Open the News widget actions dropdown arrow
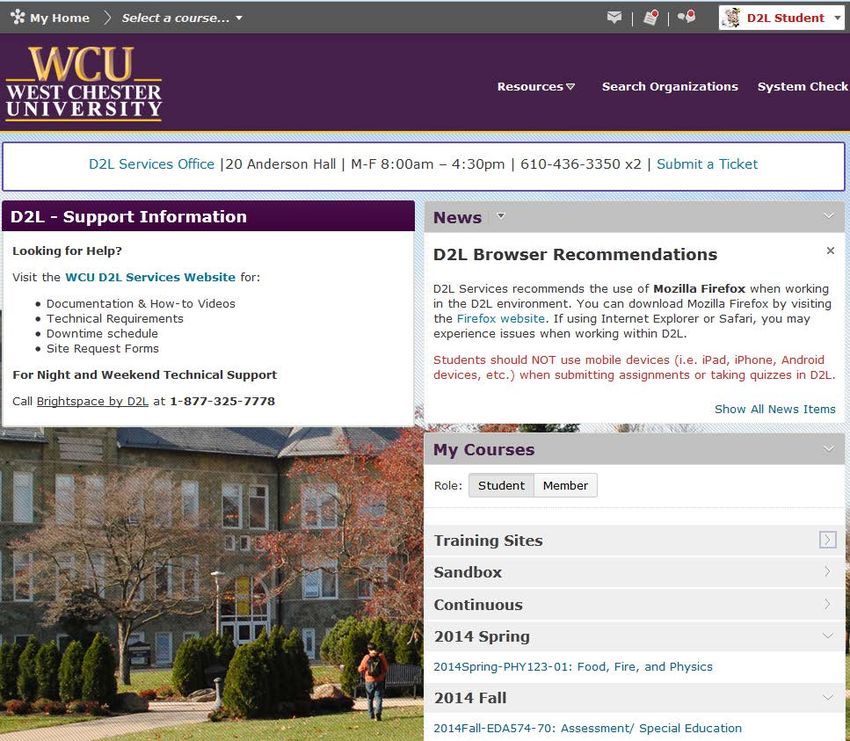The height and width of the screenshot is (741, 850). tap(501, 216)
